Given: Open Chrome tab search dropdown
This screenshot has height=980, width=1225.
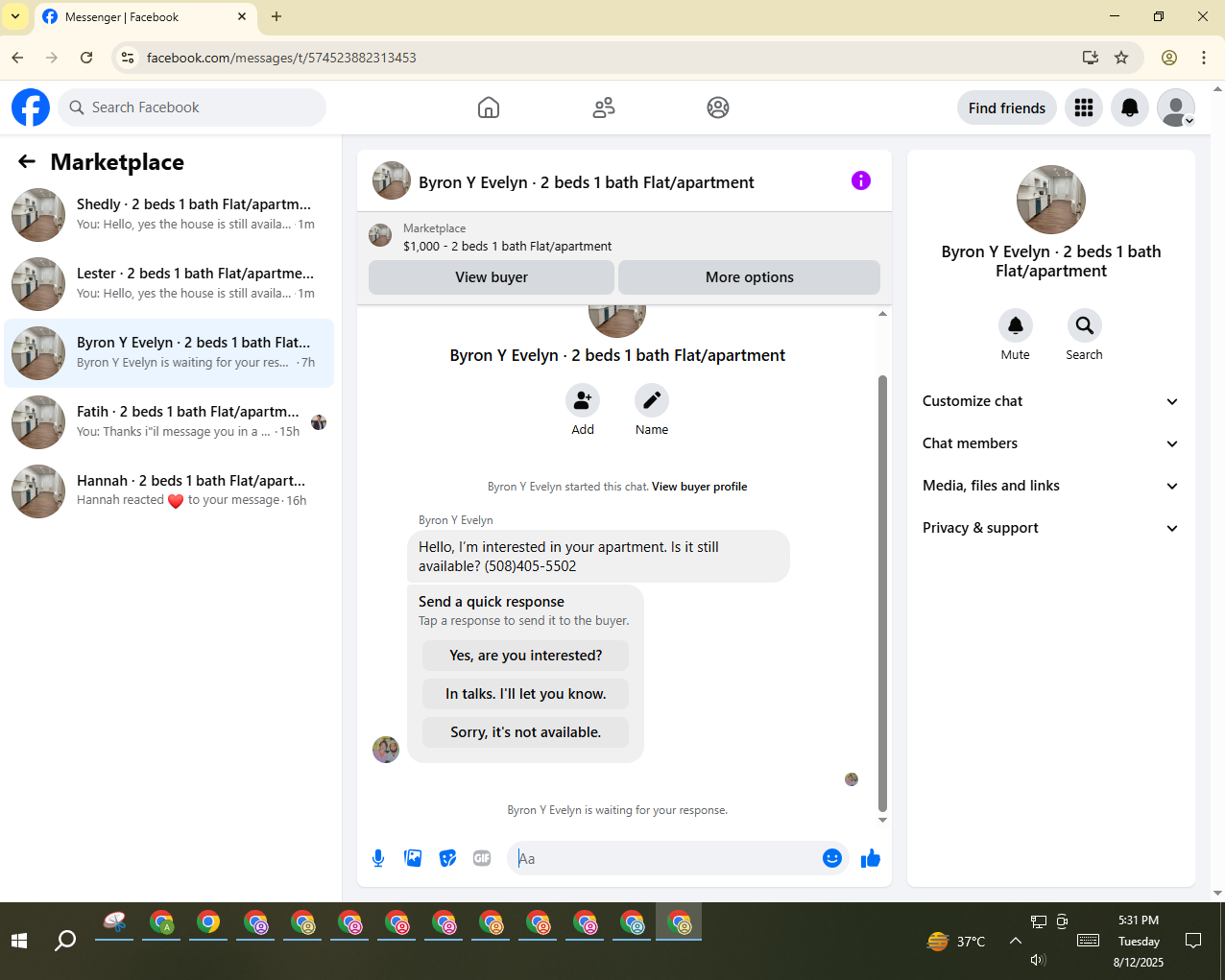Looking at the screenshot, I should (15, 16).
